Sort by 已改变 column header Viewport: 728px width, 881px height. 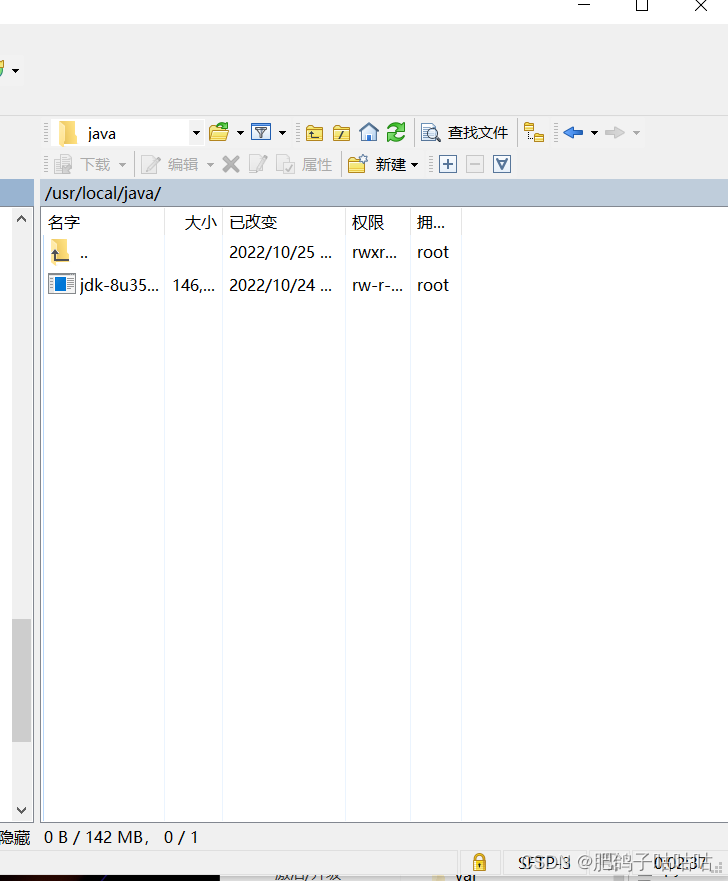[x=284, y=222]
